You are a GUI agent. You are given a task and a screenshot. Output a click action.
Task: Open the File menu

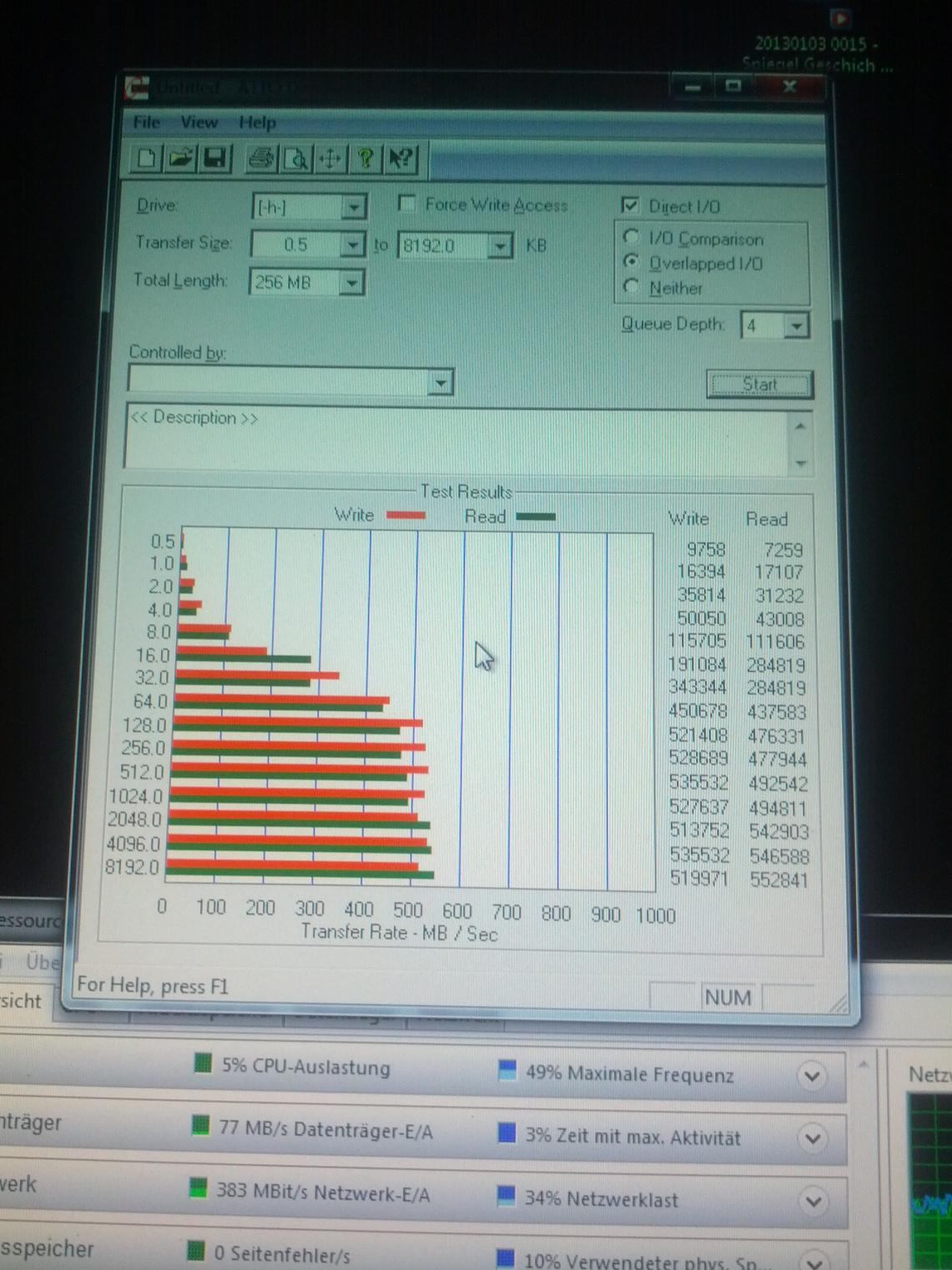click(x=146, y=122)
